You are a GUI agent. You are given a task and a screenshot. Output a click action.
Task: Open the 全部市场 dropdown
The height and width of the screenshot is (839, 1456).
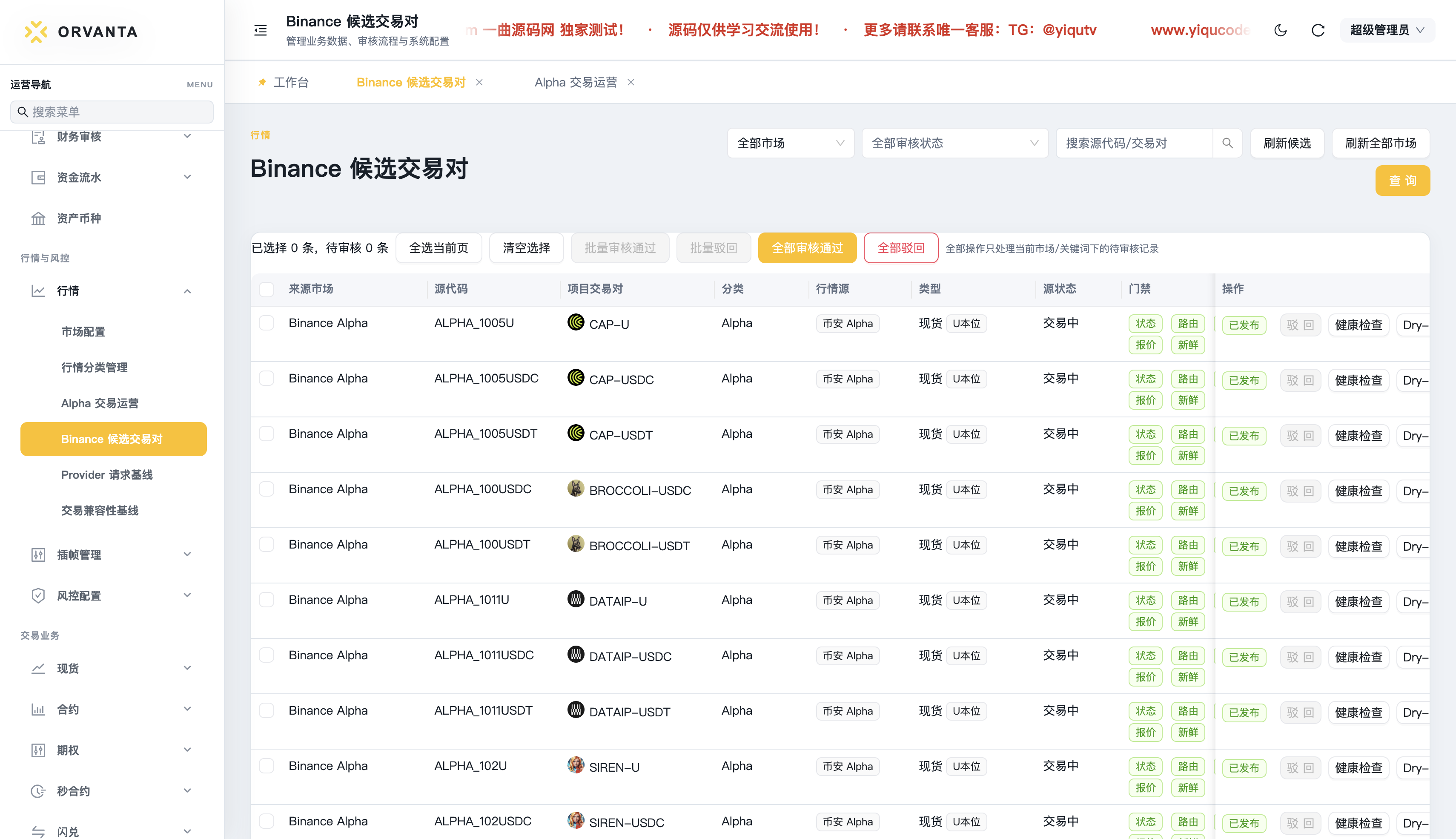790,143
